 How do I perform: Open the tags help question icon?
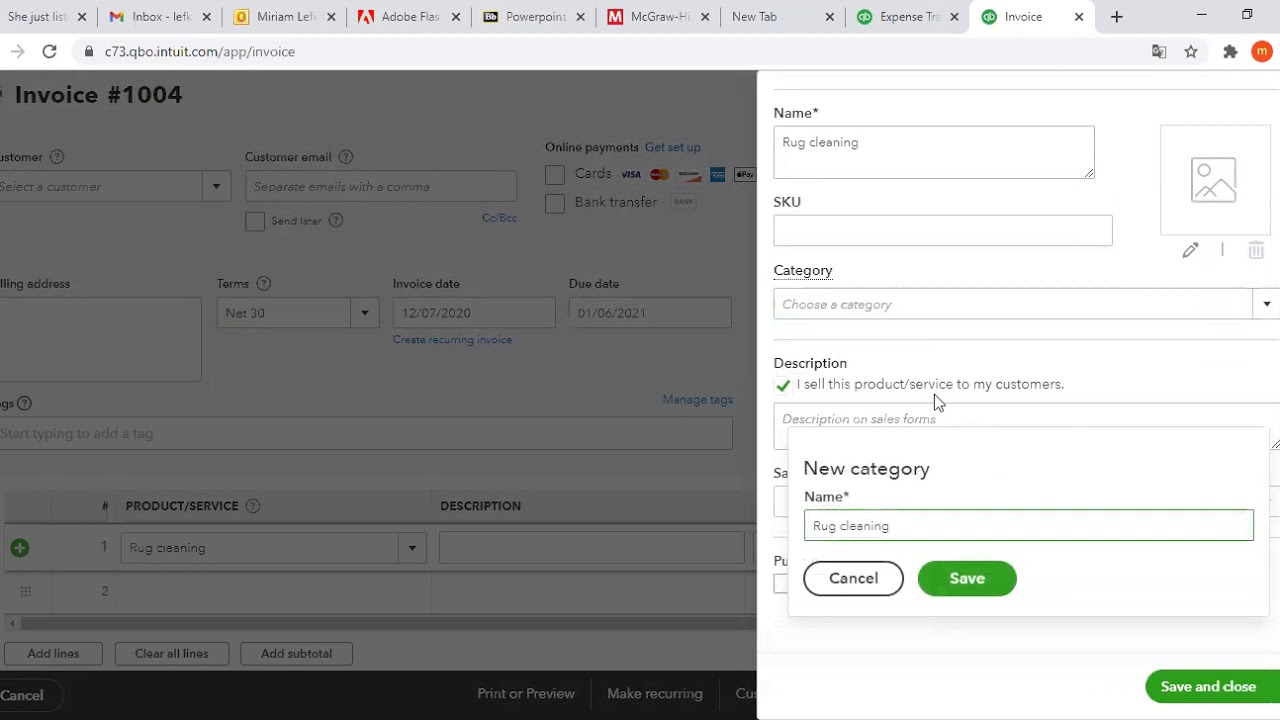click(25, 403)
